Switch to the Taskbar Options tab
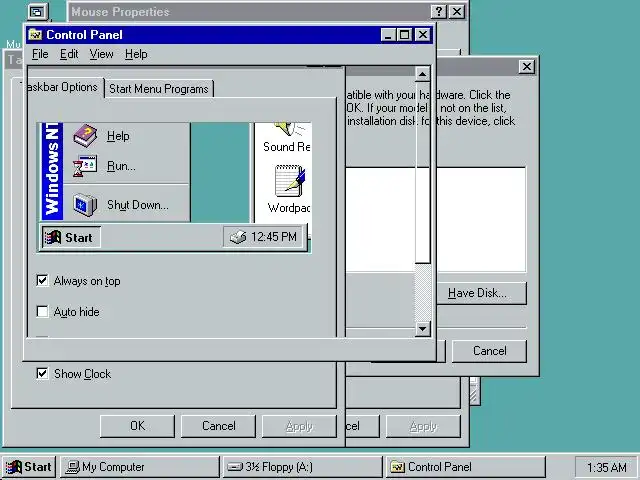 coord(62,87)
